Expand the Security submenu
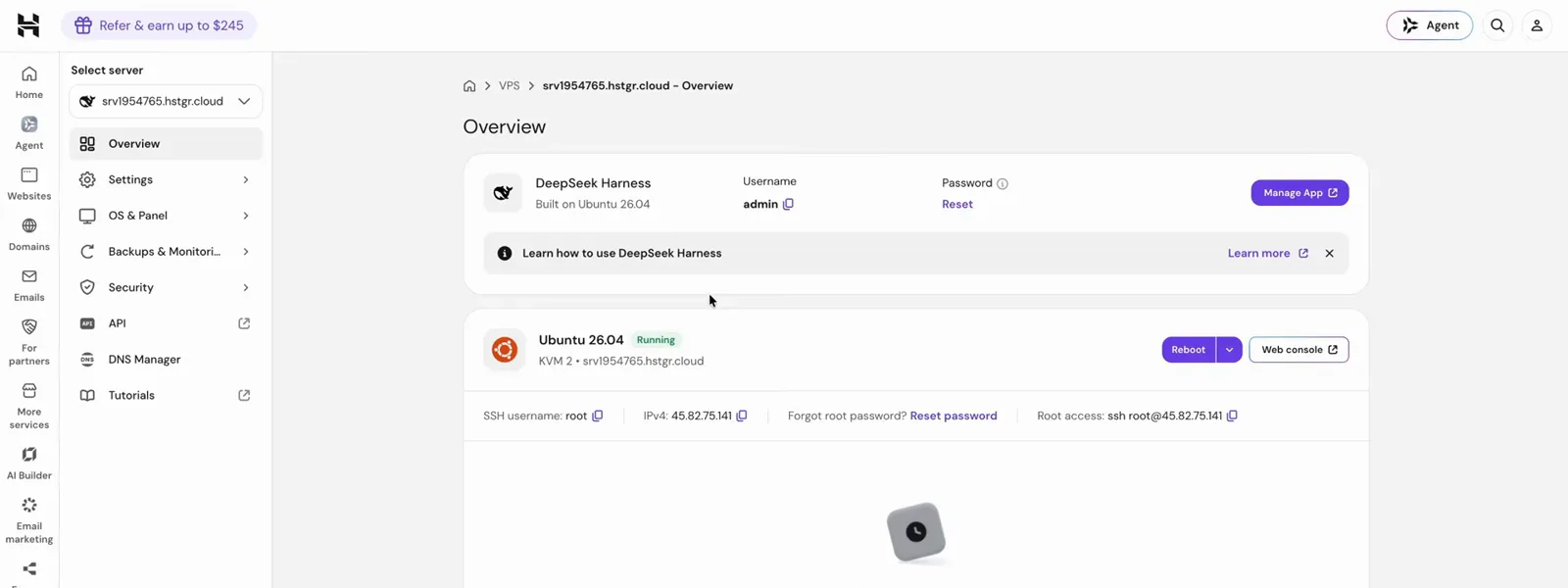This screenshot has width=1568, height=588. pos(245,287)
